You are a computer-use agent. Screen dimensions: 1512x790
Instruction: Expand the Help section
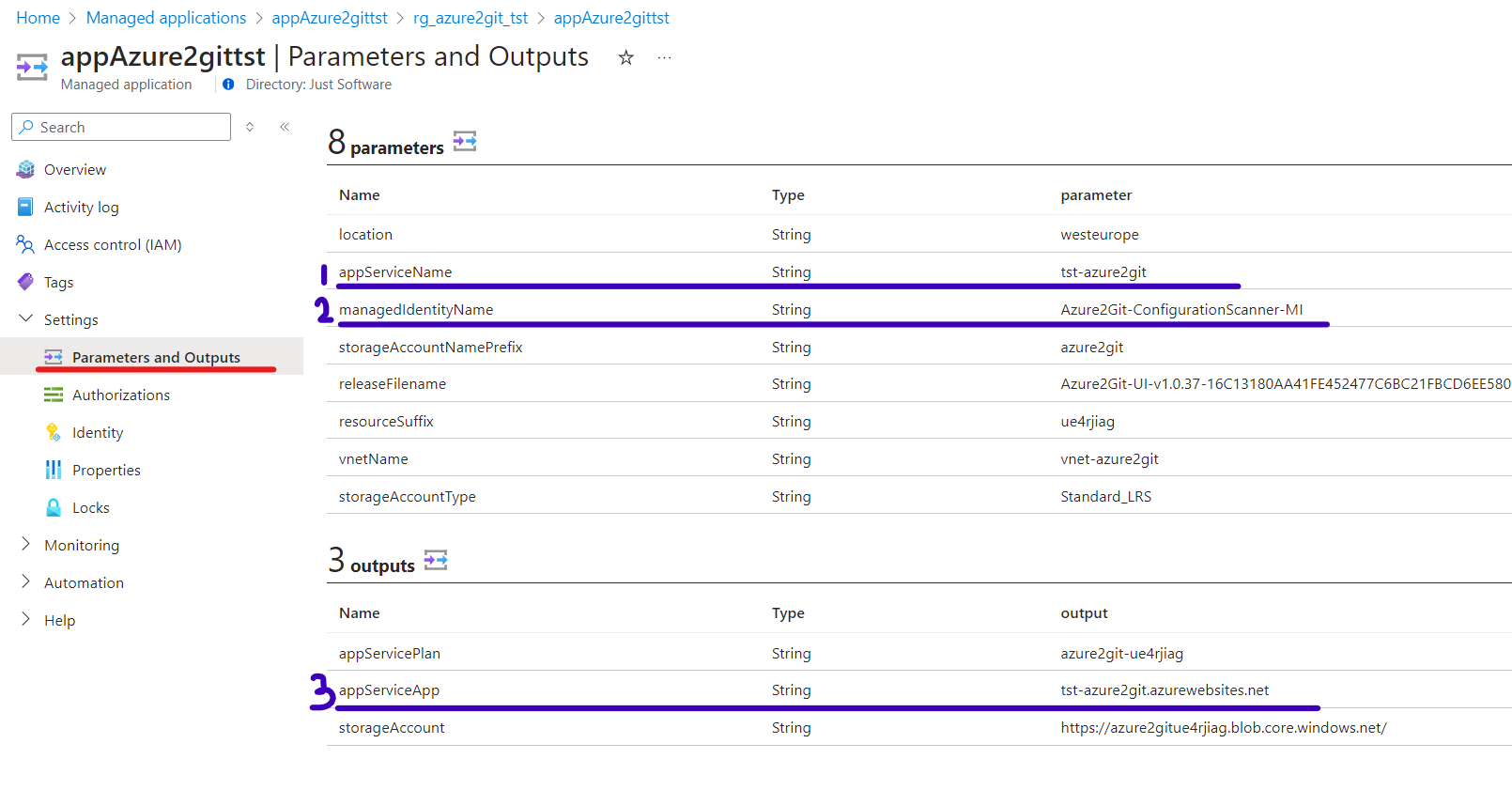tap(25, 620)
